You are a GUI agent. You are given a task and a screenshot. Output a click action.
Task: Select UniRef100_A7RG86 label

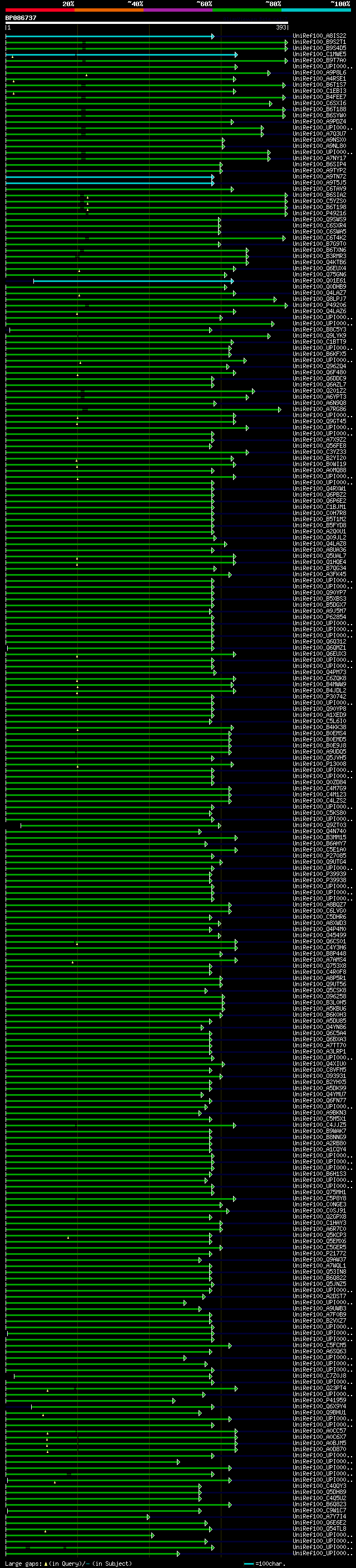pyautogui.click(x=319, y=409)
